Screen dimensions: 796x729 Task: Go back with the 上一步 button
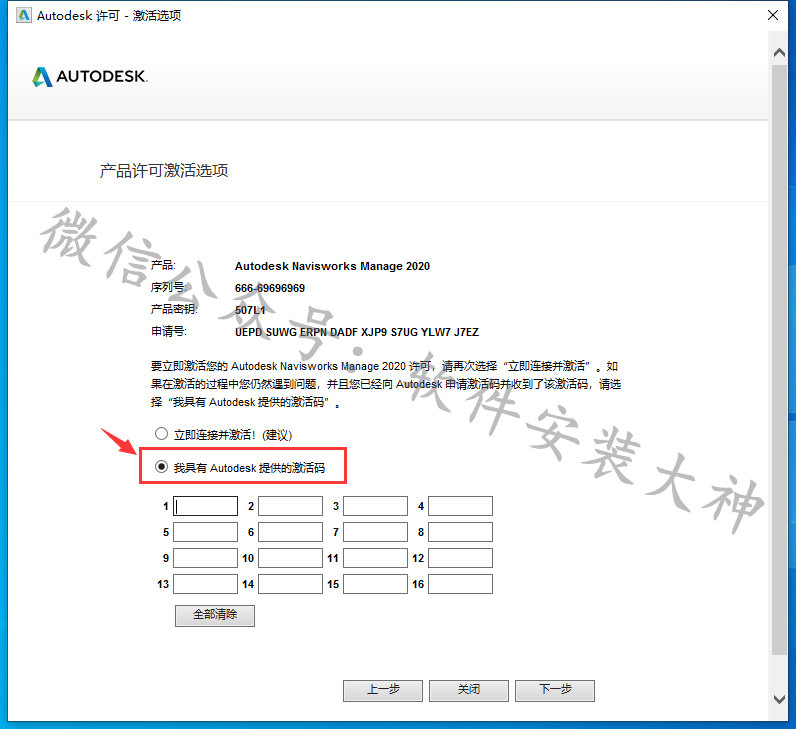click(383, 690)
